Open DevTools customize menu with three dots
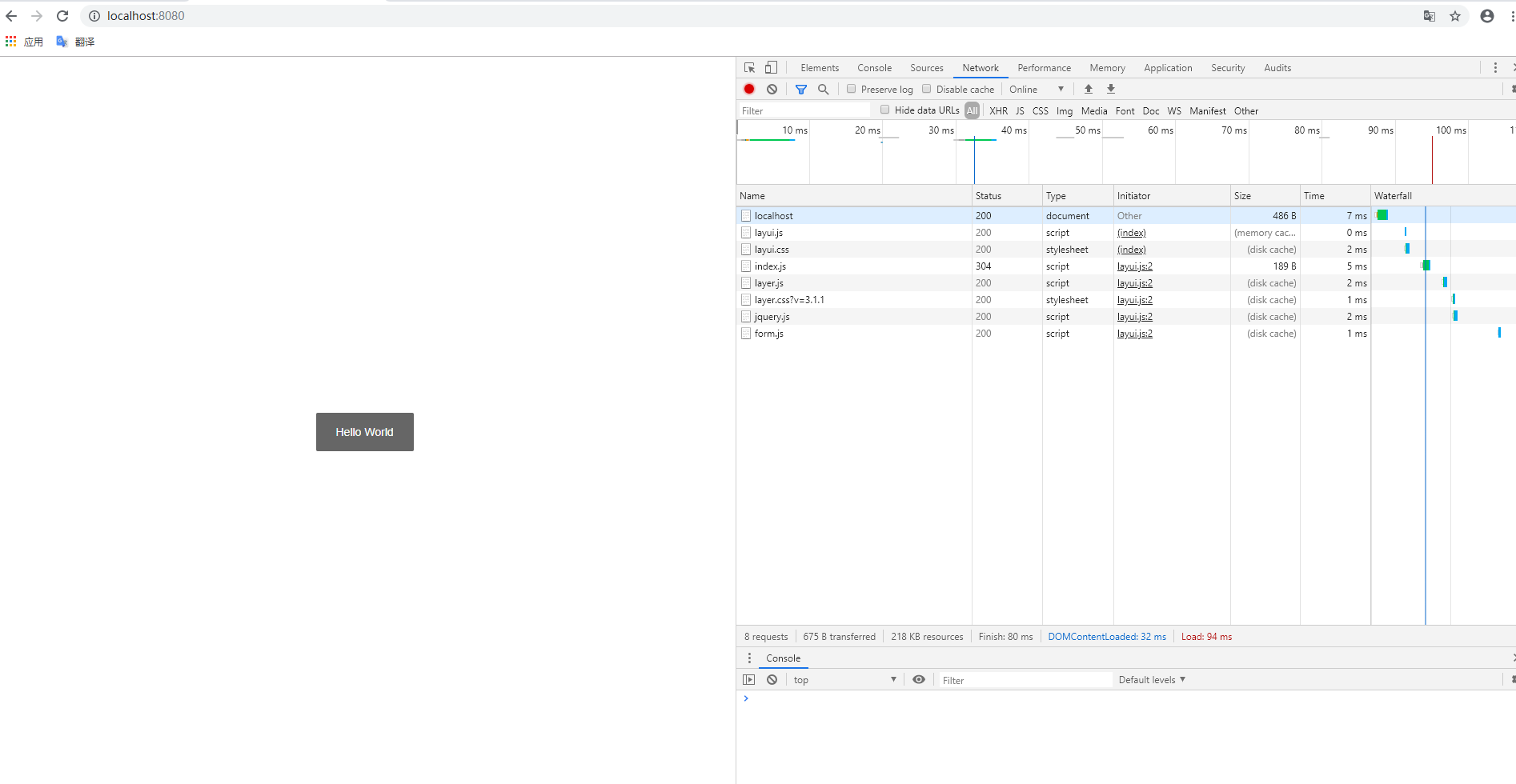The width and height of the screenshot is (1516, 784). coord(1495,67)
